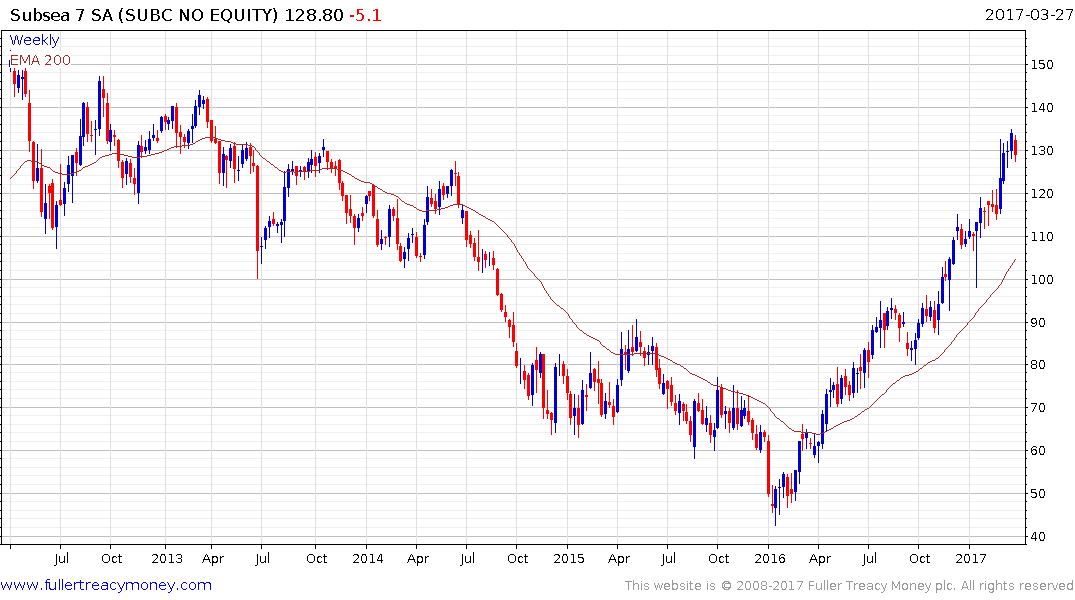Open the www.fullertreacymoney.com link
The image size is (1075, 600).
(x=106, y=585)
